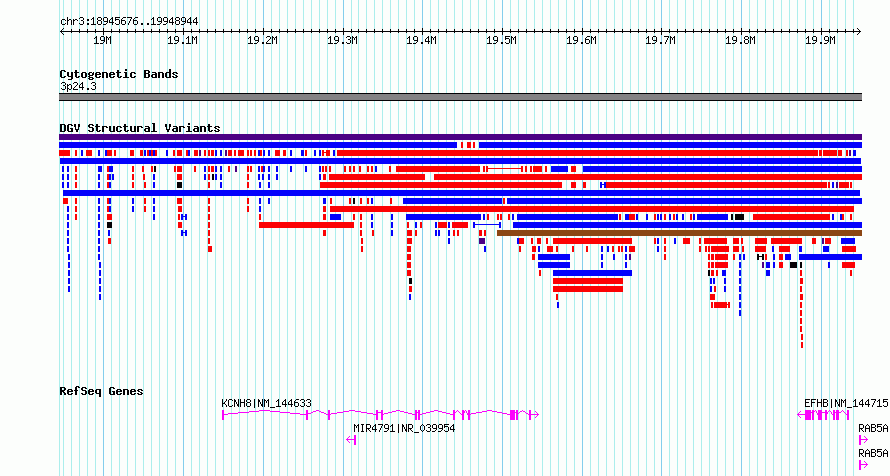Viewport: 890px width, 476px height.
Task: Select the red variant bar spanning 19.2M to 19.3M
Action: pyautogui.click(x=307, y=225)
